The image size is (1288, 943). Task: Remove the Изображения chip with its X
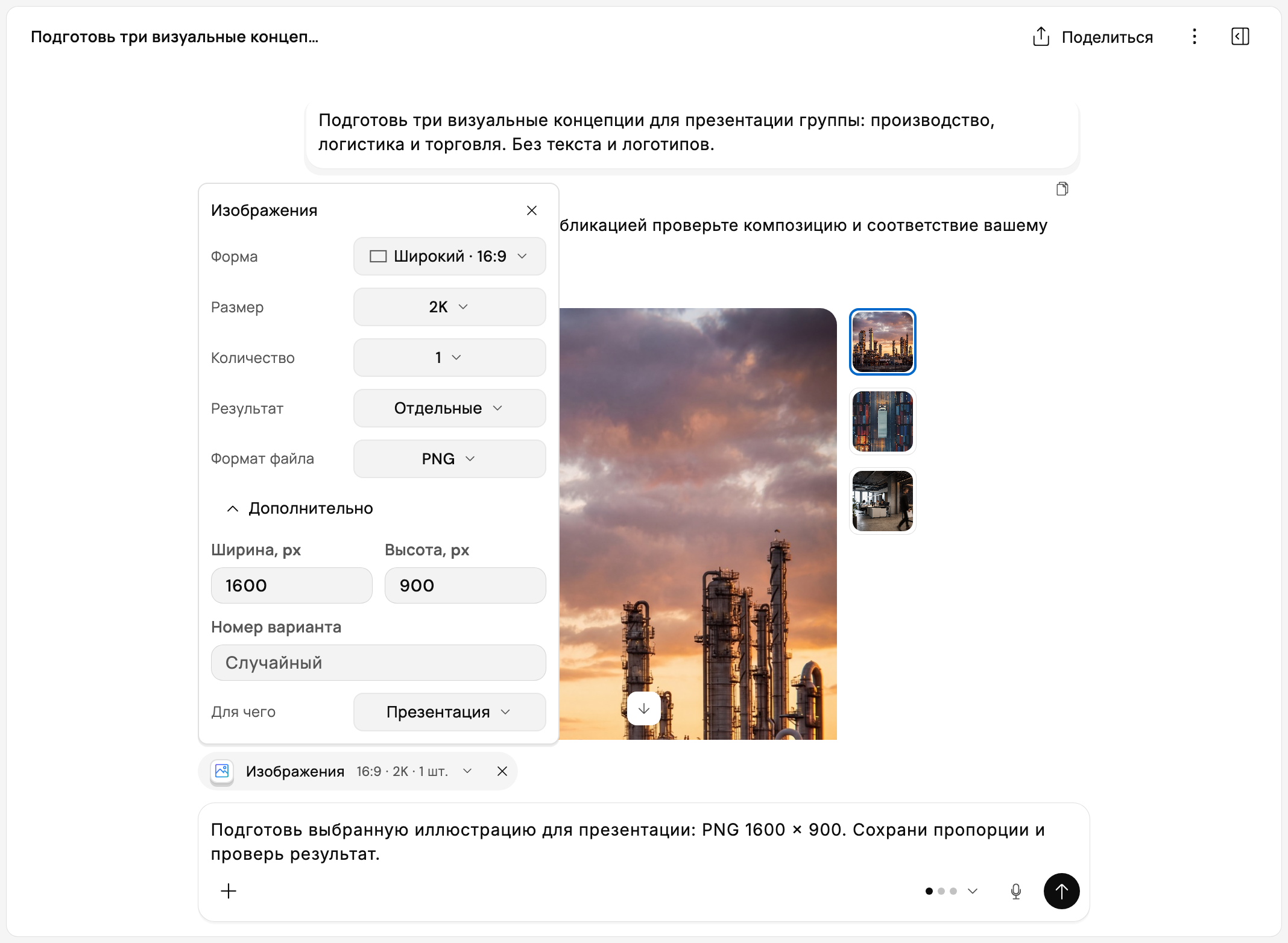point(502,771)
